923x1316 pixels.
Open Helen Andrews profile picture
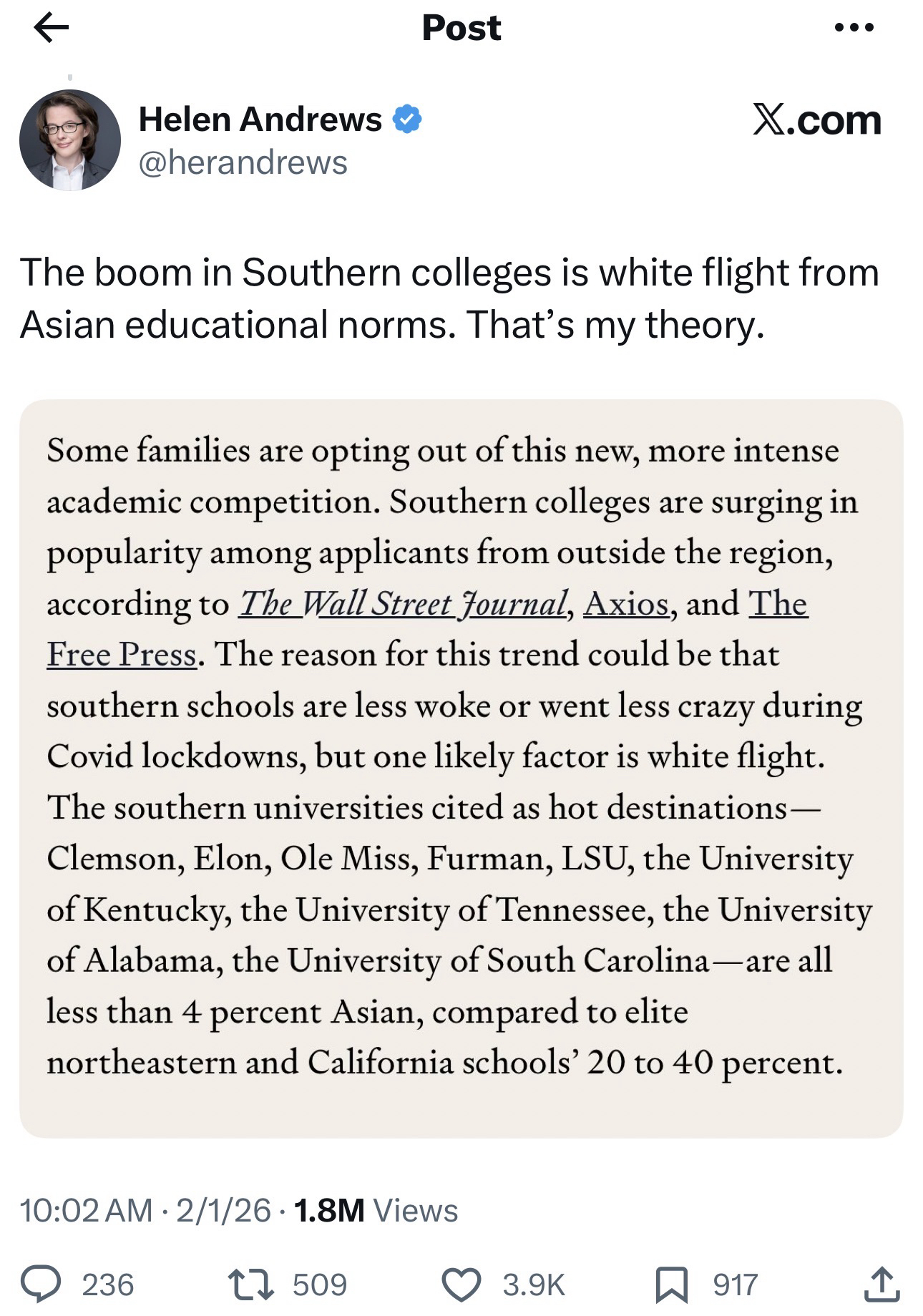pyautogui.click(x=70, y=140)
